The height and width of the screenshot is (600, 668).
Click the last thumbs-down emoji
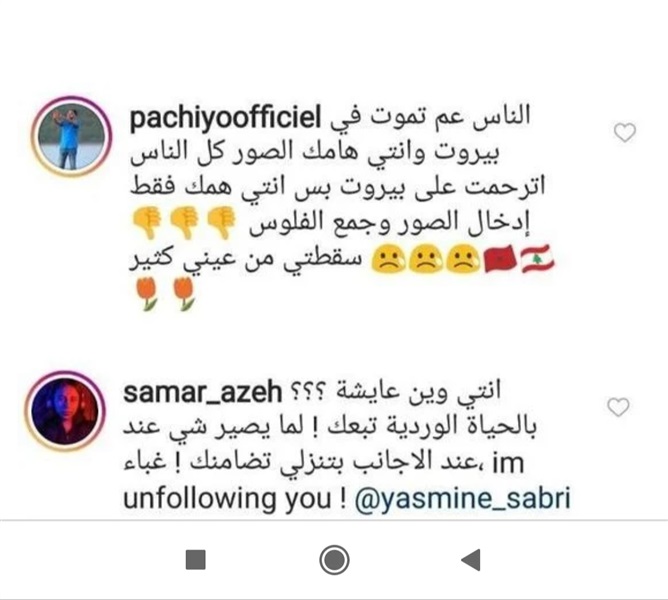pos(146,222)
